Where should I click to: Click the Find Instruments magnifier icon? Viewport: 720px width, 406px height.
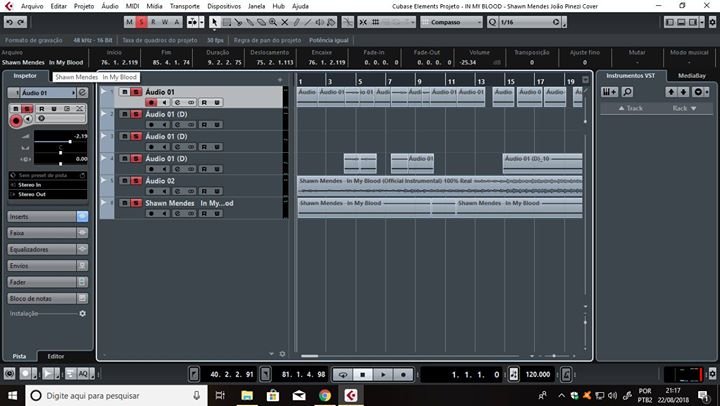pyautogui.click(x=627, y=92)
